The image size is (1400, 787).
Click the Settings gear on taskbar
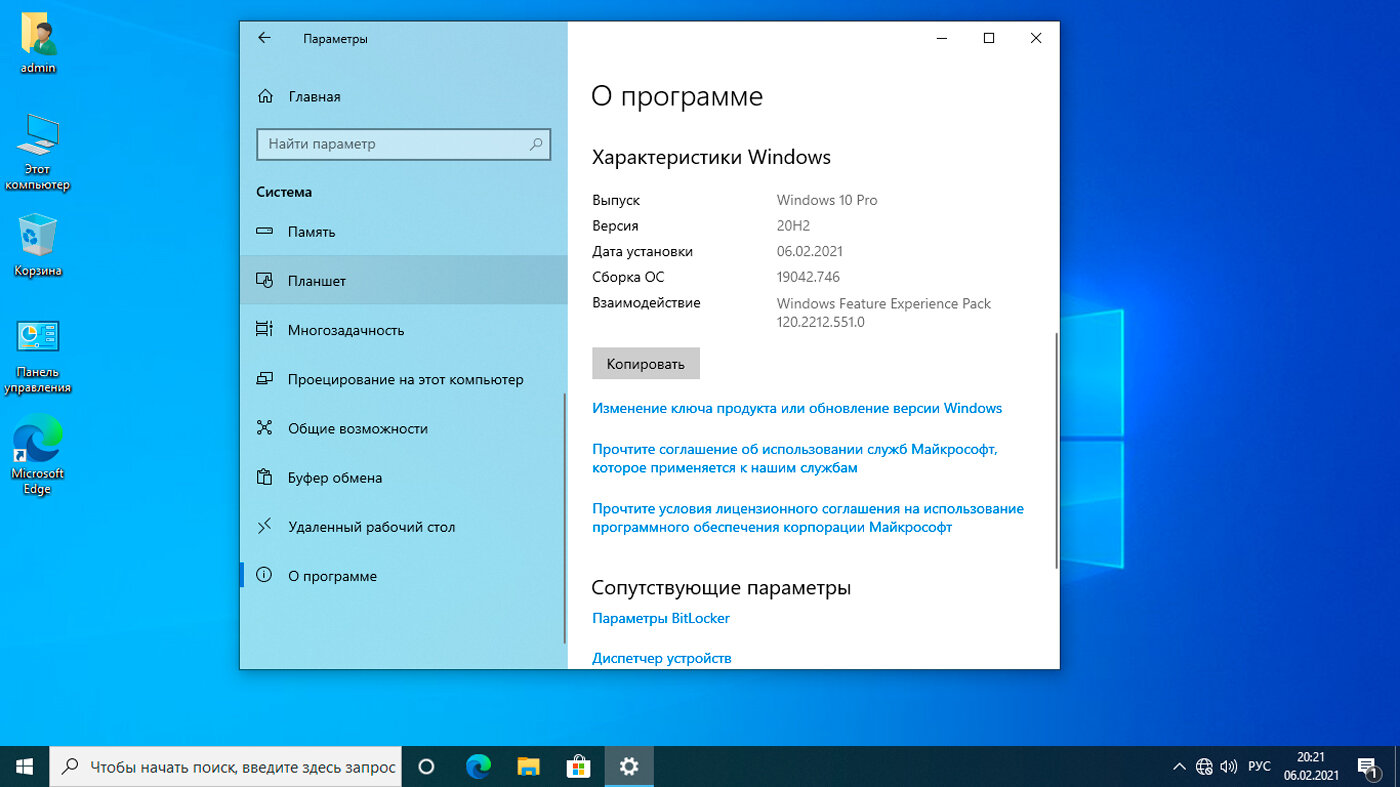coord(629,767)
